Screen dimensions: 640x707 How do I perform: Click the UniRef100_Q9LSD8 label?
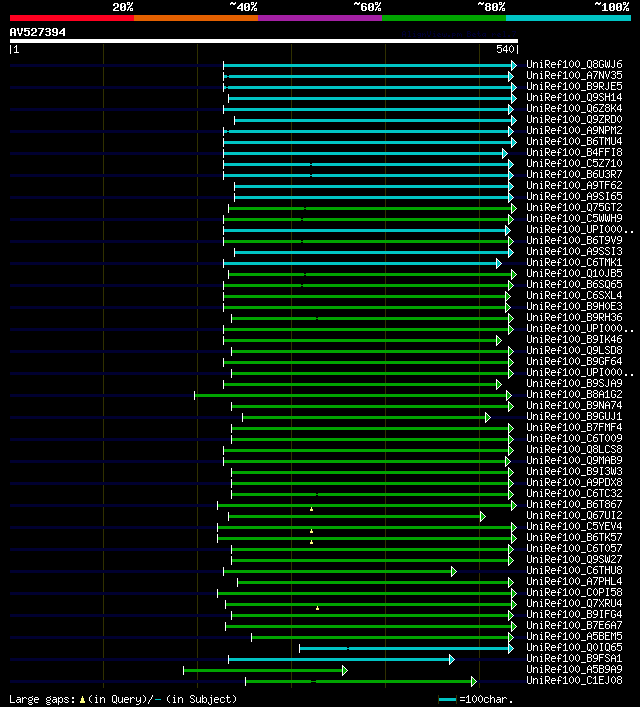574,350
